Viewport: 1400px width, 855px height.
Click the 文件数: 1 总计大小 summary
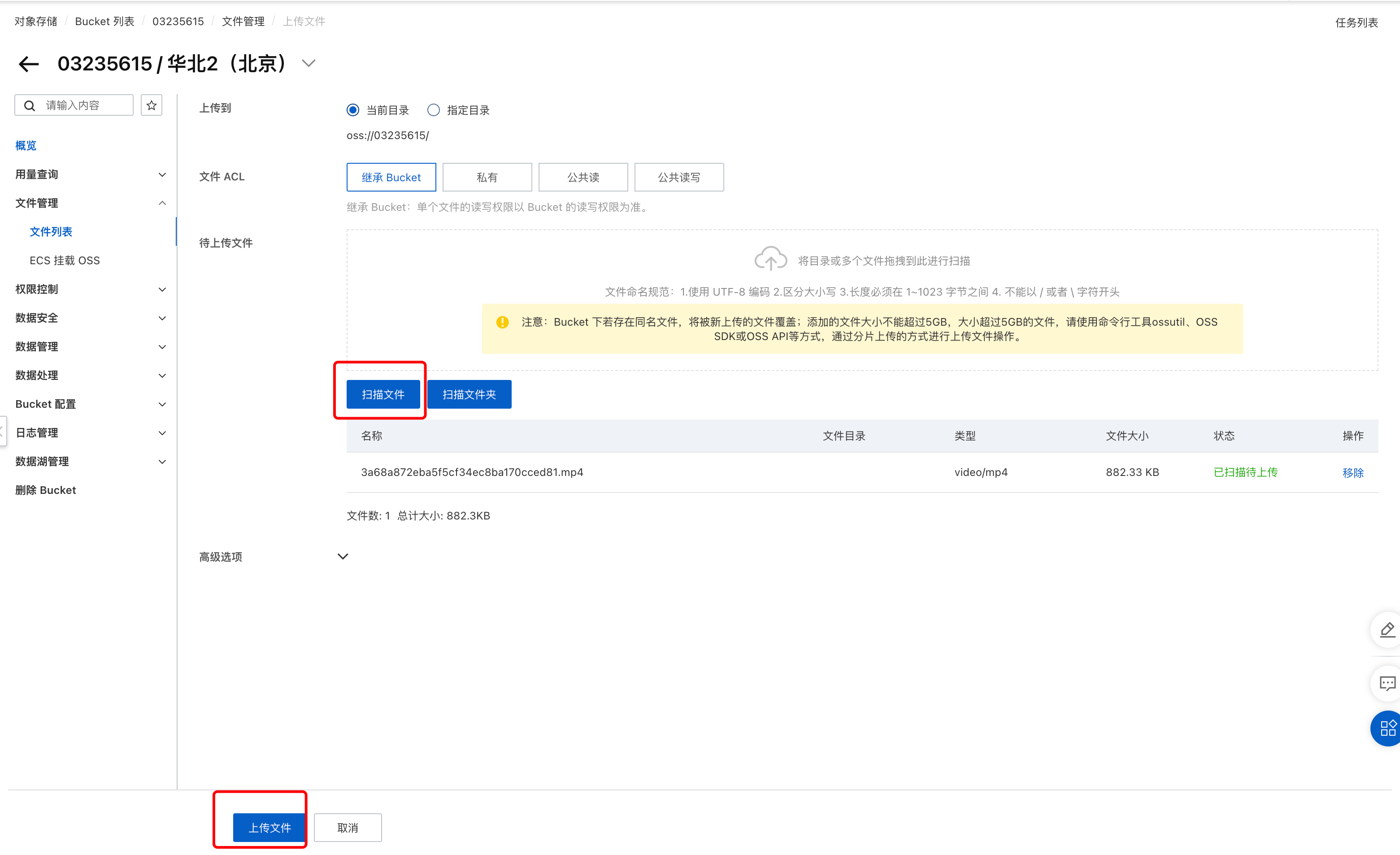coord(418,515)
